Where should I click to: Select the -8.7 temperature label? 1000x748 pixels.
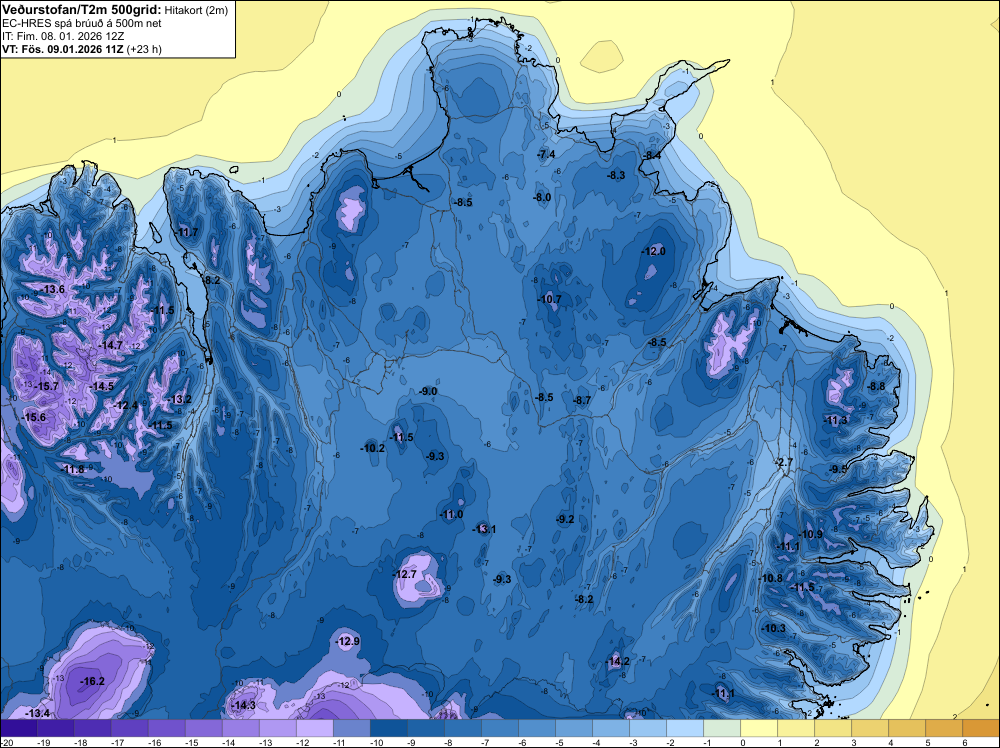(582, 400)
